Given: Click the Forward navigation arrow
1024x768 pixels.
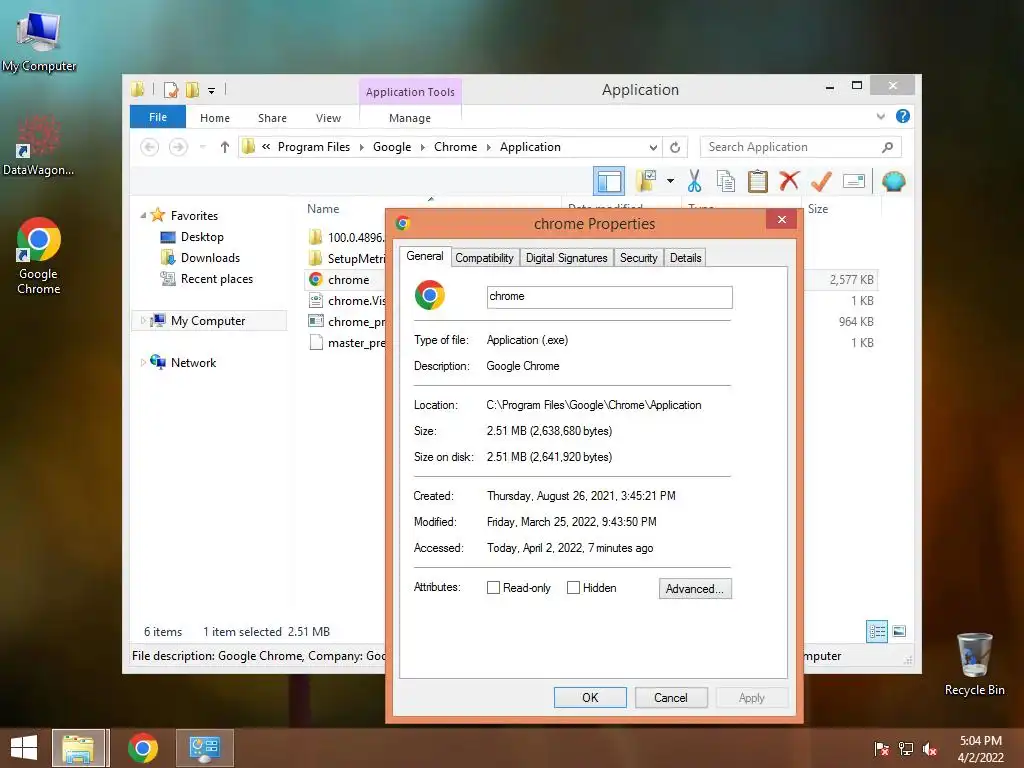Looking at the screenshot, I should coord(178,147).
